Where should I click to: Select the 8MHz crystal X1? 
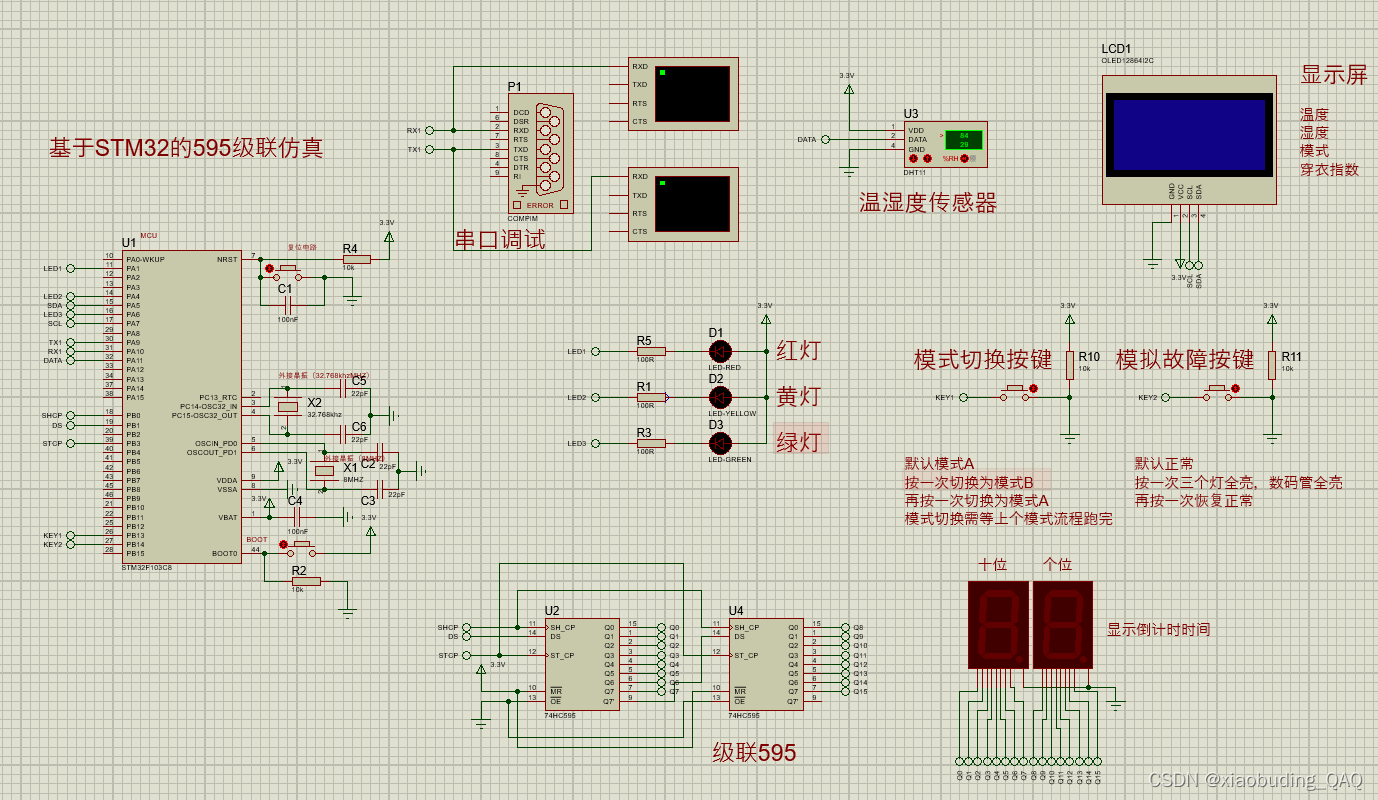pyautogui.click(x=324, y=471)
